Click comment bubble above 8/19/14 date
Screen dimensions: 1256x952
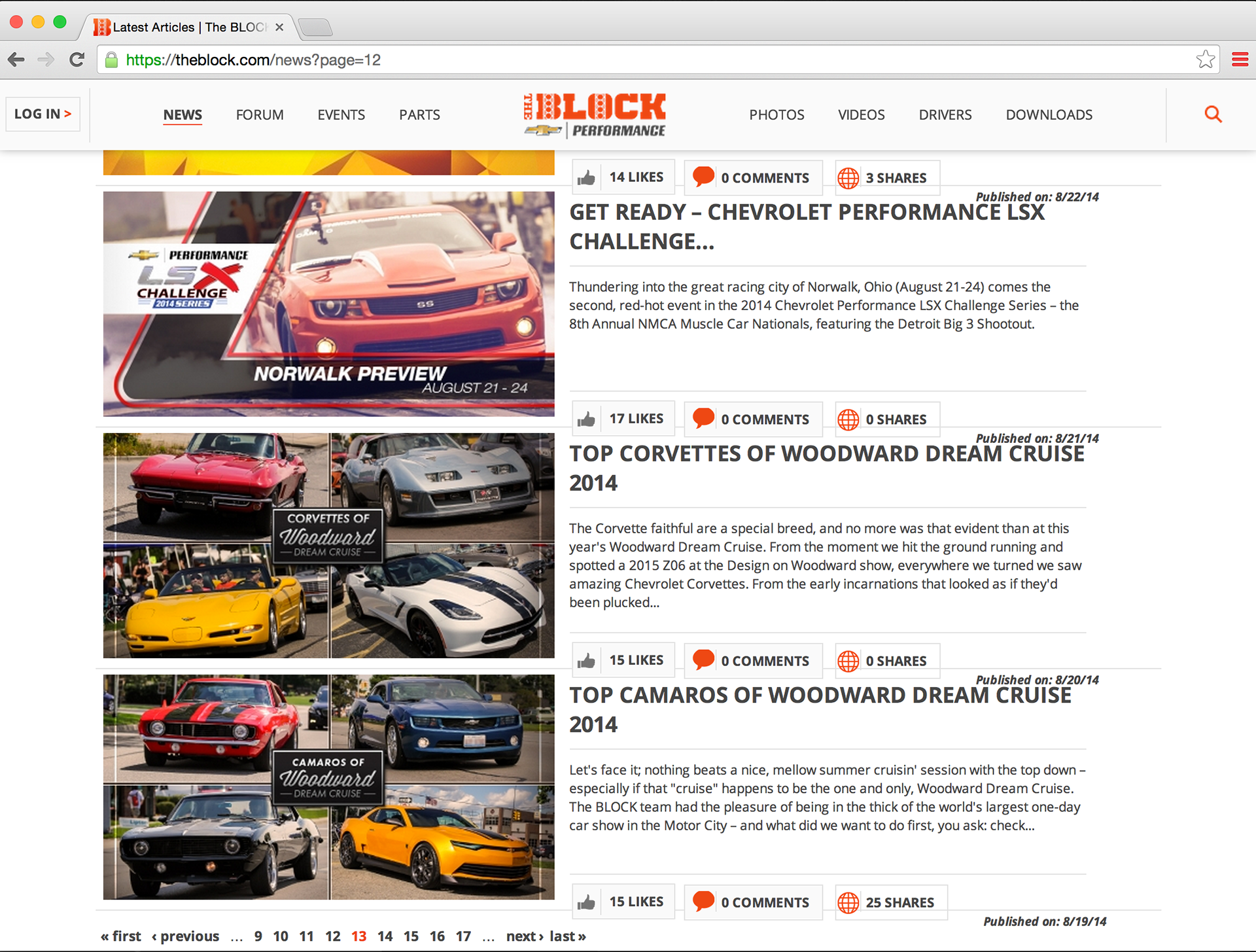[x=703, y=902]
